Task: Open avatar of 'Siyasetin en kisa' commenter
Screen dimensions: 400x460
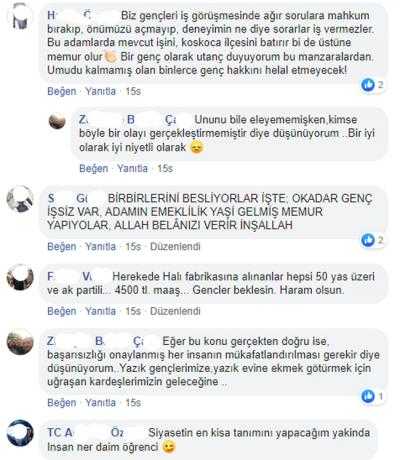Action: 20,433
